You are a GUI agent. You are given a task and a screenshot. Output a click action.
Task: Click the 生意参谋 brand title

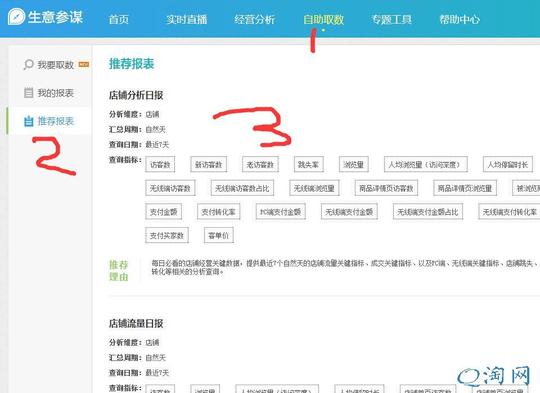55,17
